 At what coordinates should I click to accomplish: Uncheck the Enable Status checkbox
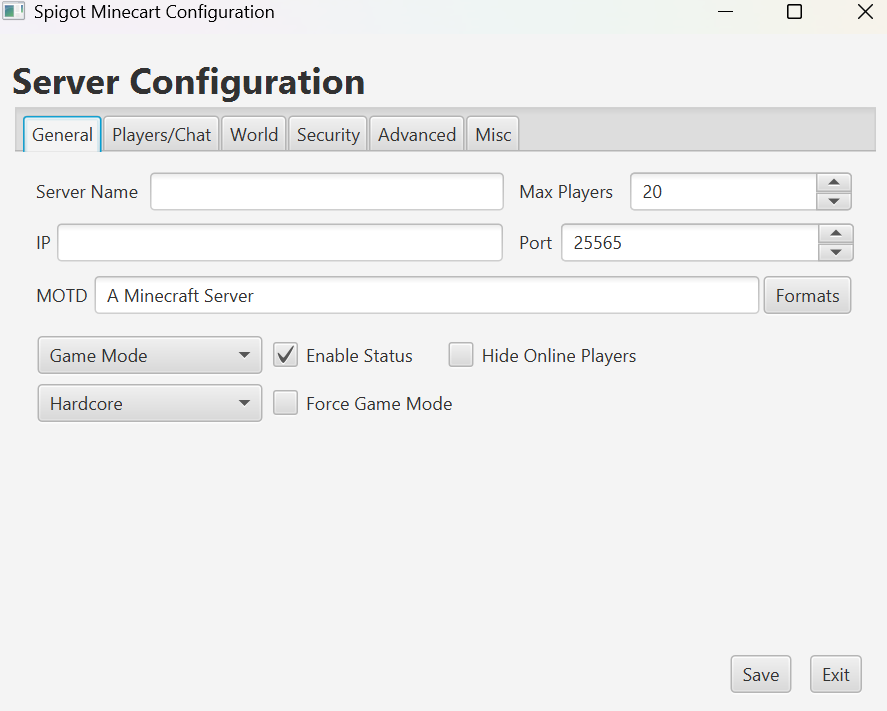tap(286, 355)
